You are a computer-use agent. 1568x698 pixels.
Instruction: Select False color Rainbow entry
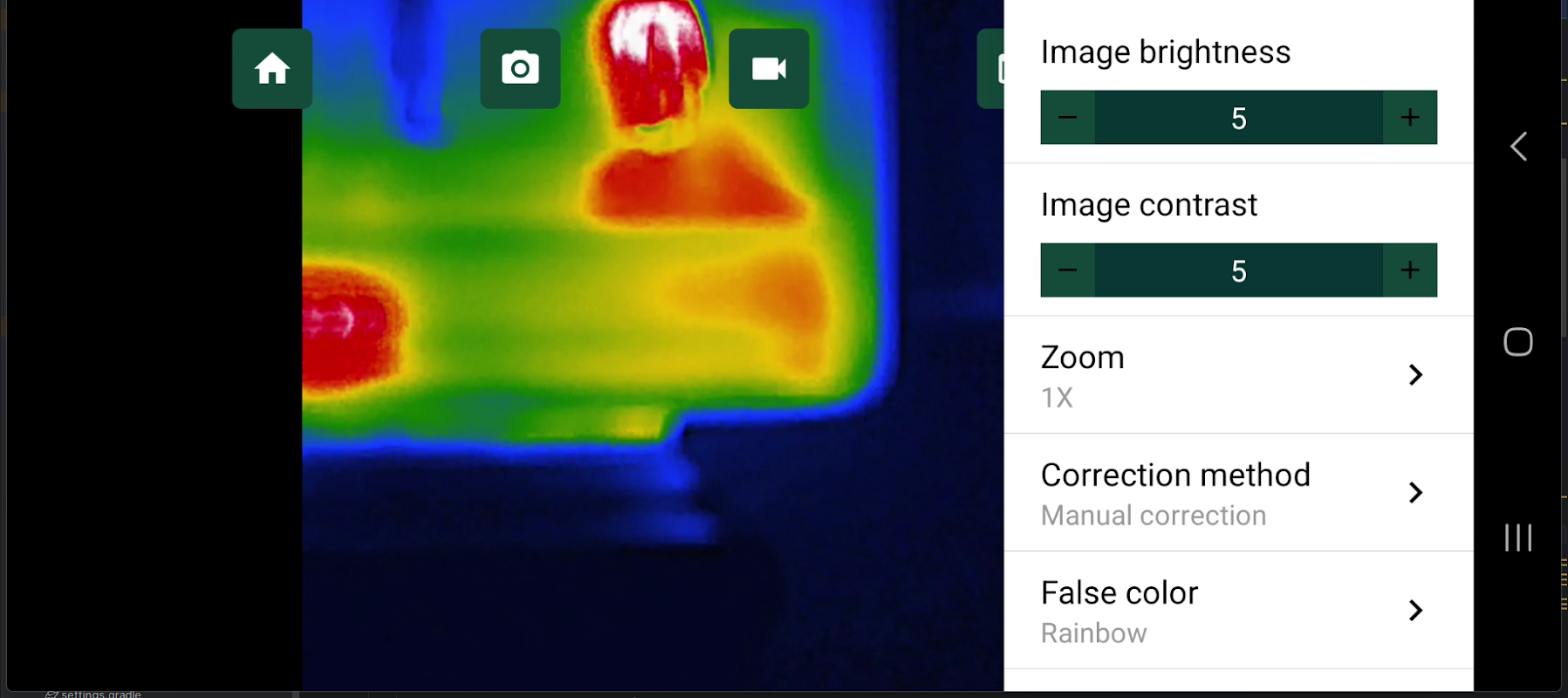pyautogui.click(x=1239, y=611)
